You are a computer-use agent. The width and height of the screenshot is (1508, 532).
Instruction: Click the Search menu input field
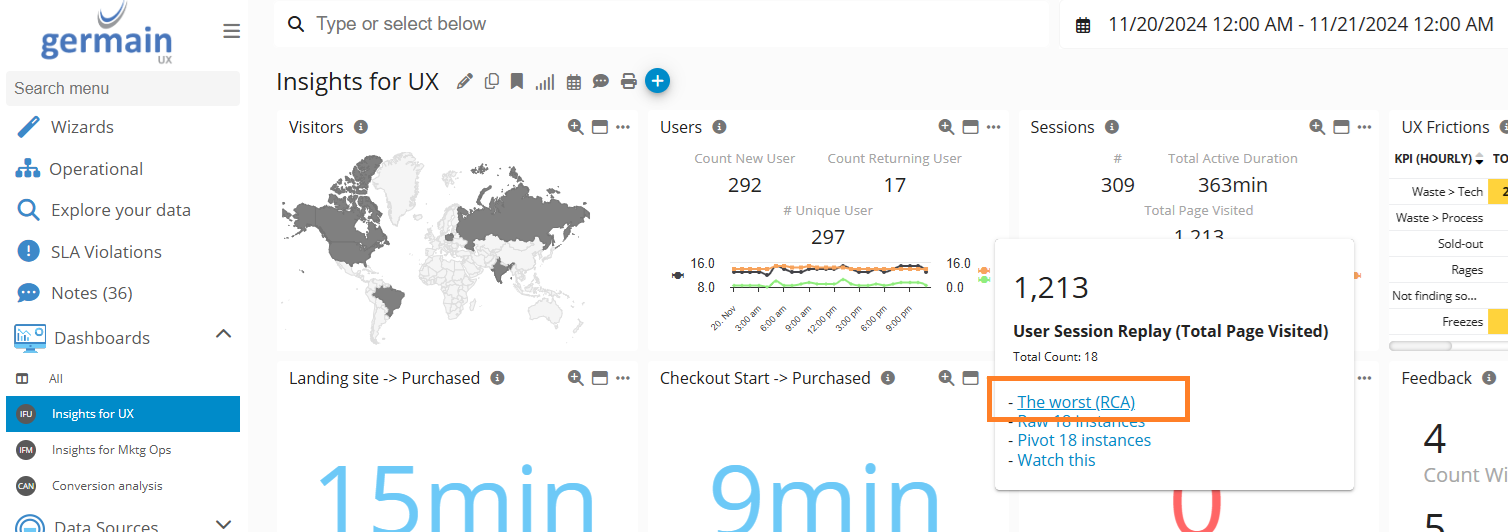point(122,88)
